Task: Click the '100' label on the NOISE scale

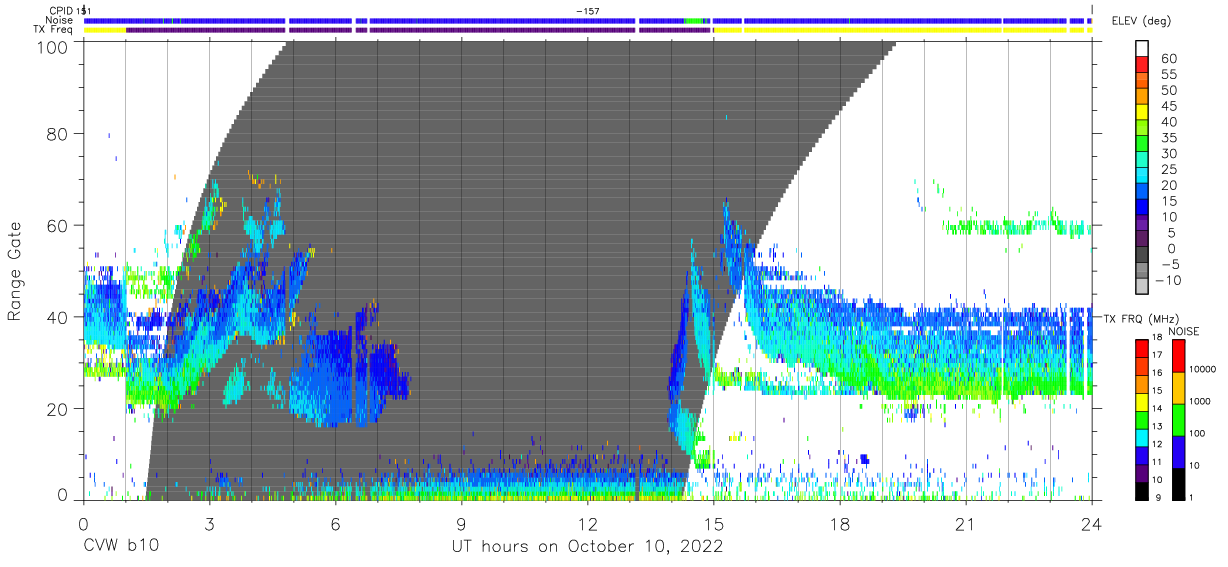Action: pyautogui.click(x=1198, y=433)
